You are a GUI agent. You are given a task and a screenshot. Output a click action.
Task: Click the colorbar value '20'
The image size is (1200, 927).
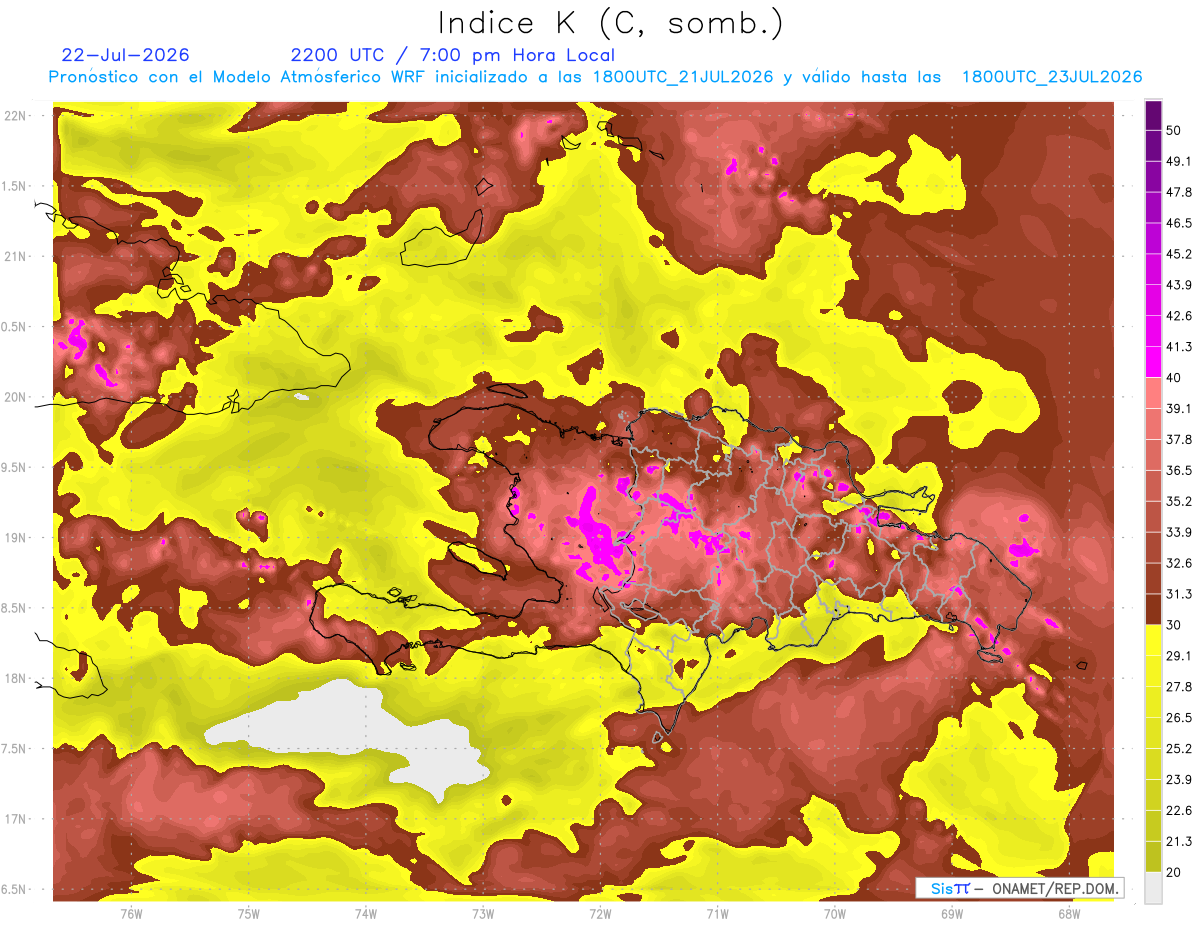[x=1175, y=872]
